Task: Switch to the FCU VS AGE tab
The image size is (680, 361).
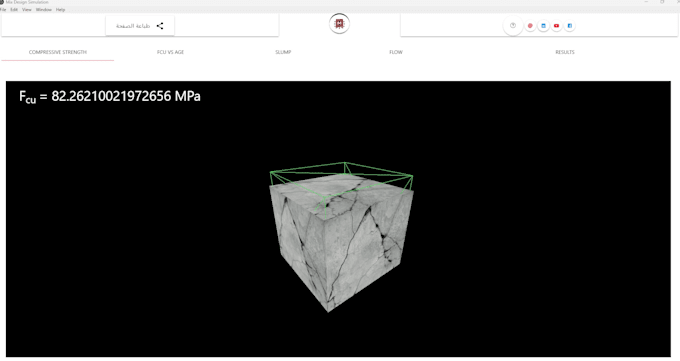Action: click(x=170, y=52)
